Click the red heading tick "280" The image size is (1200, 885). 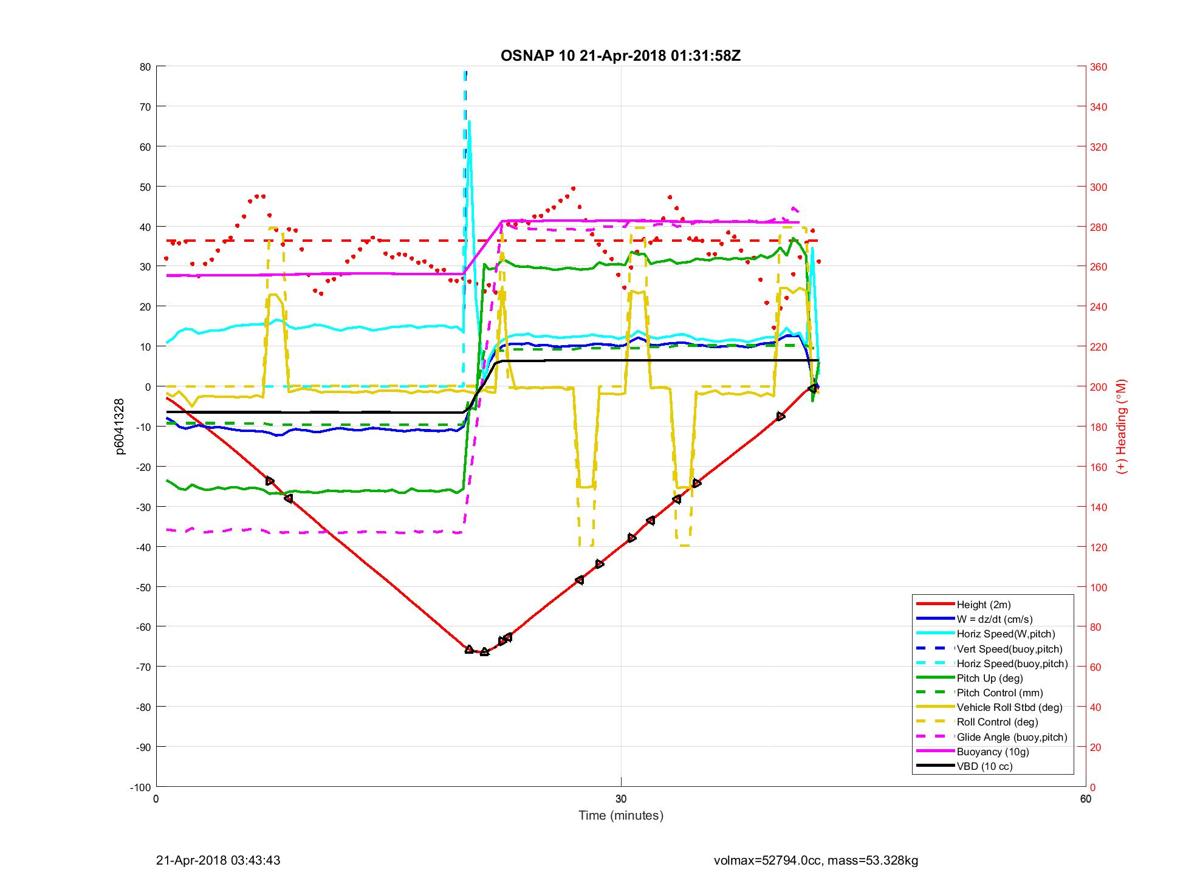pyautogui.click(x=1099, y=227)
